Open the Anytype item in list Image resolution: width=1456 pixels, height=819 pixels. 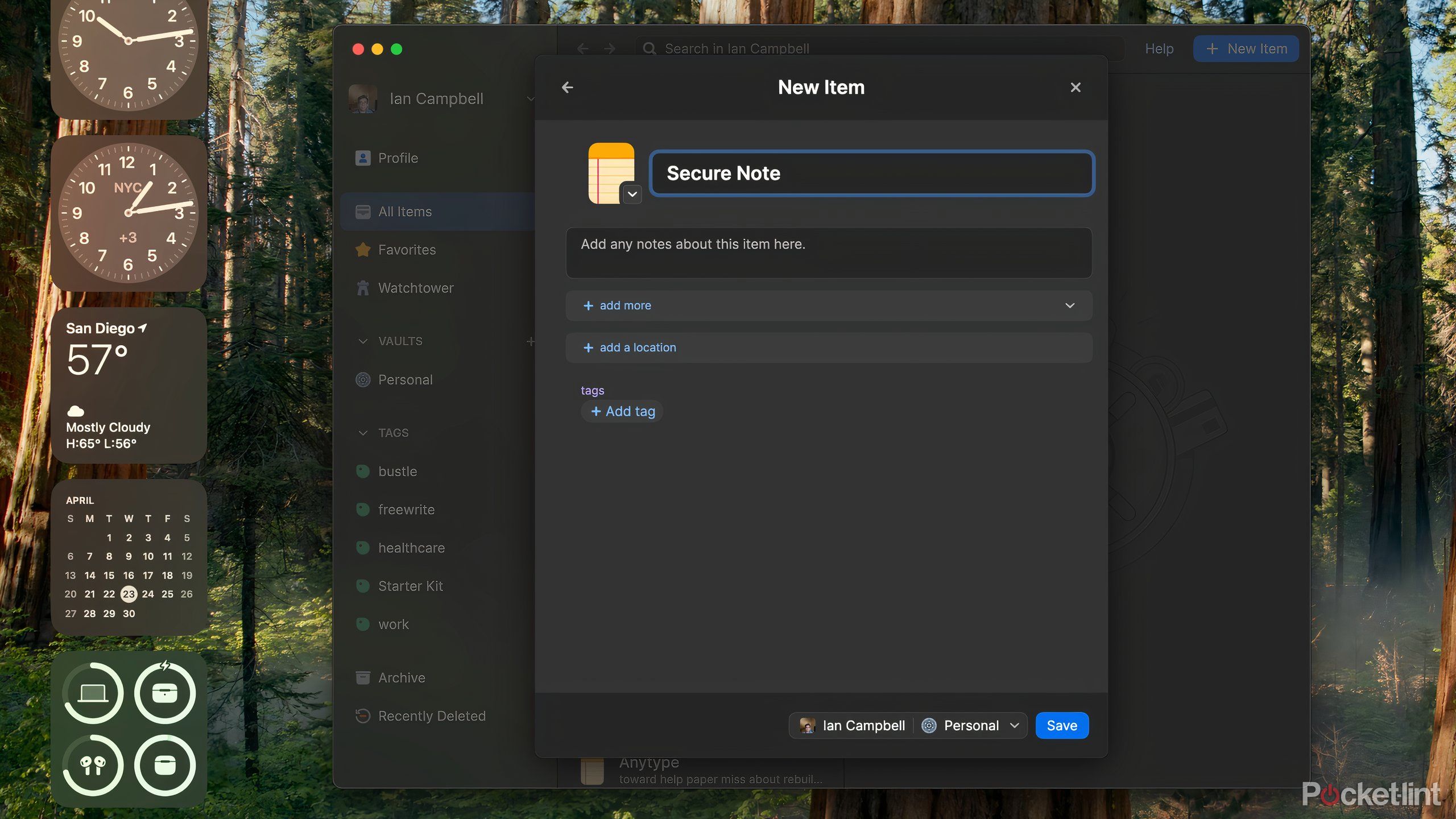[701, 771]
